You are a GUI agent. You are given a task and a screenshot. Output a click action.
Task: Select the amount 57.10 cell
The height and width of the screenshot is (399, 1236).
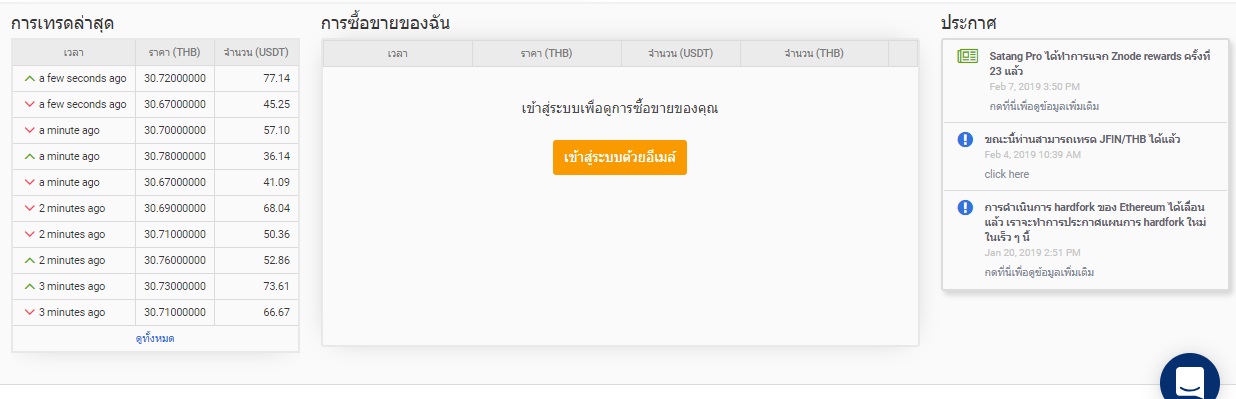[x=257, y=130]
